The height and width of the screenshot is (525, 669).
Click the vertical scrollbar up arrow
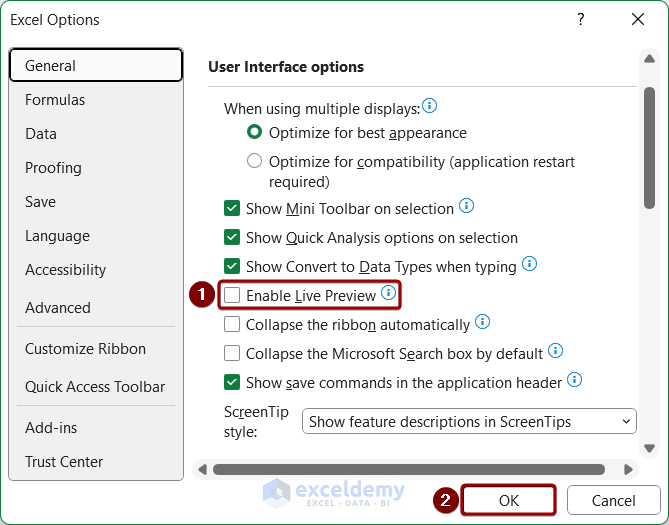pos(649,59)
